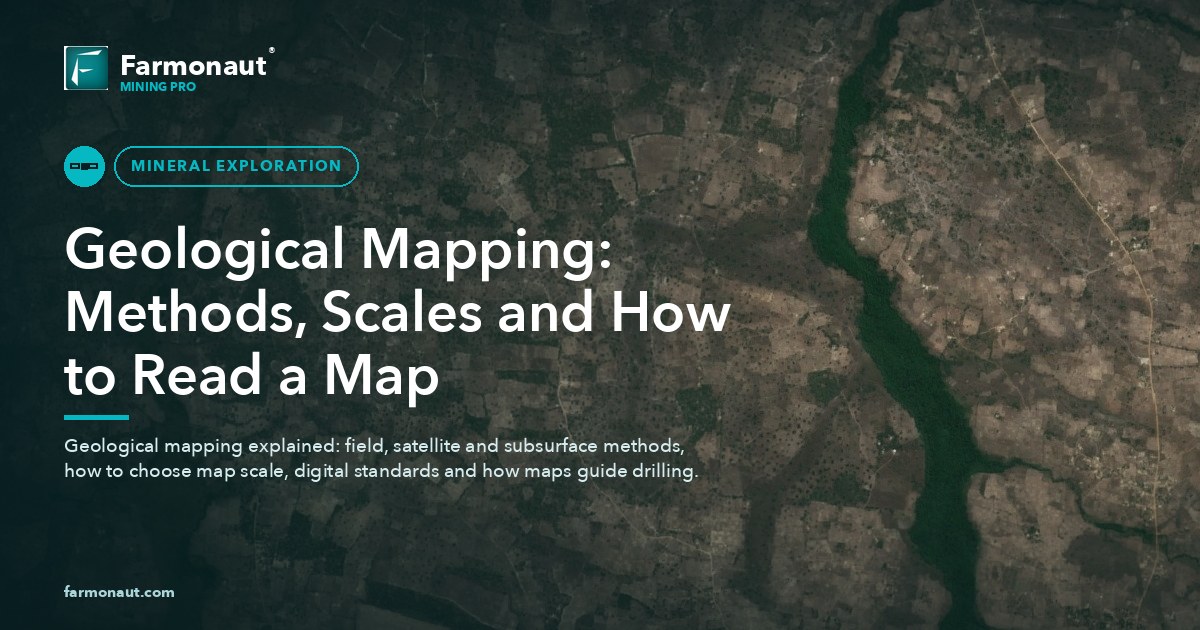Click the Geological Mapping headline
The height and width of the screenshot is (630, 1200).
tap(397, 312)
